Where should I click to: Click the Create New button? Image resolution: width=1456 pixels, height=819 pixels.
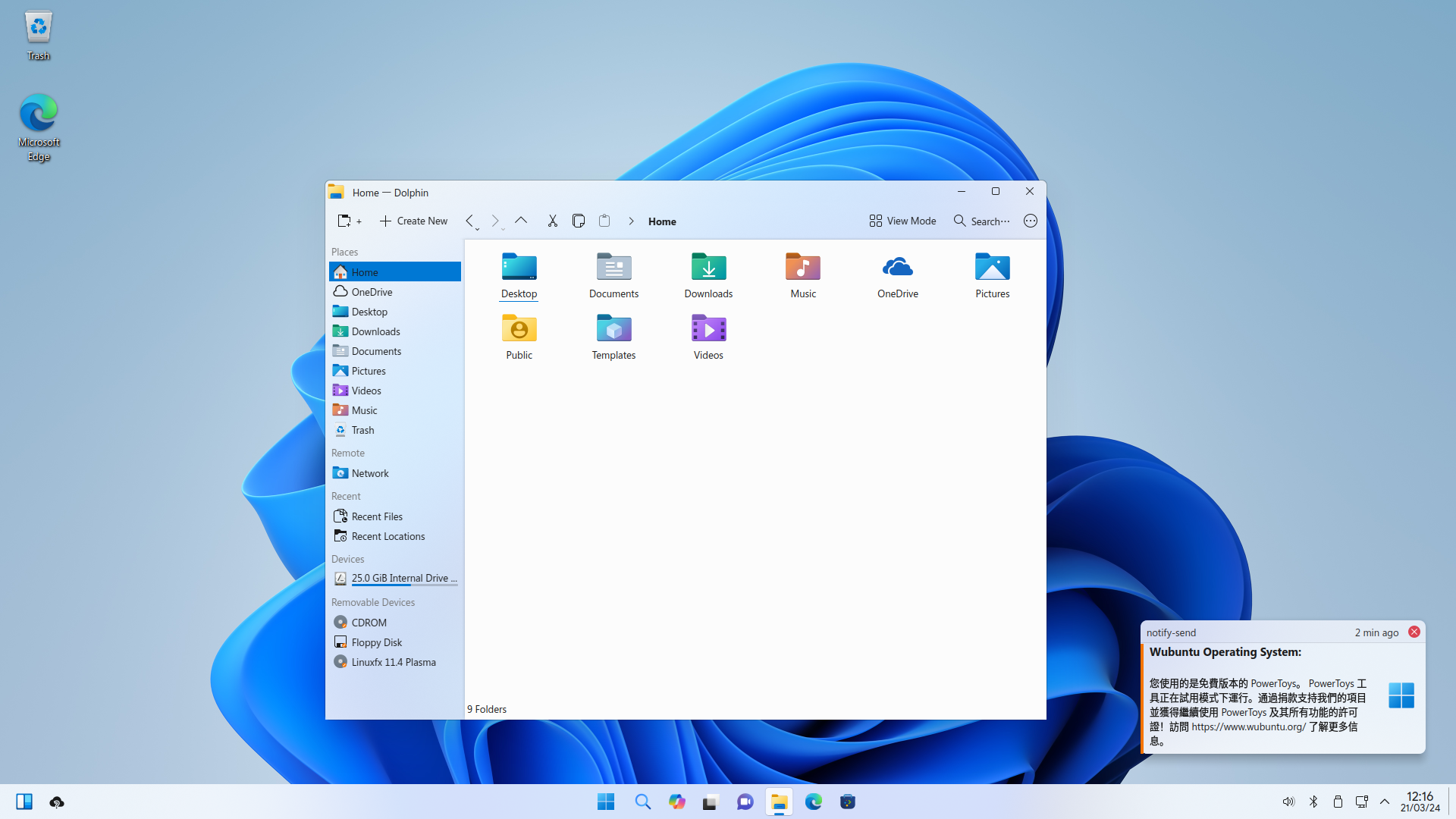pos(414,221)
